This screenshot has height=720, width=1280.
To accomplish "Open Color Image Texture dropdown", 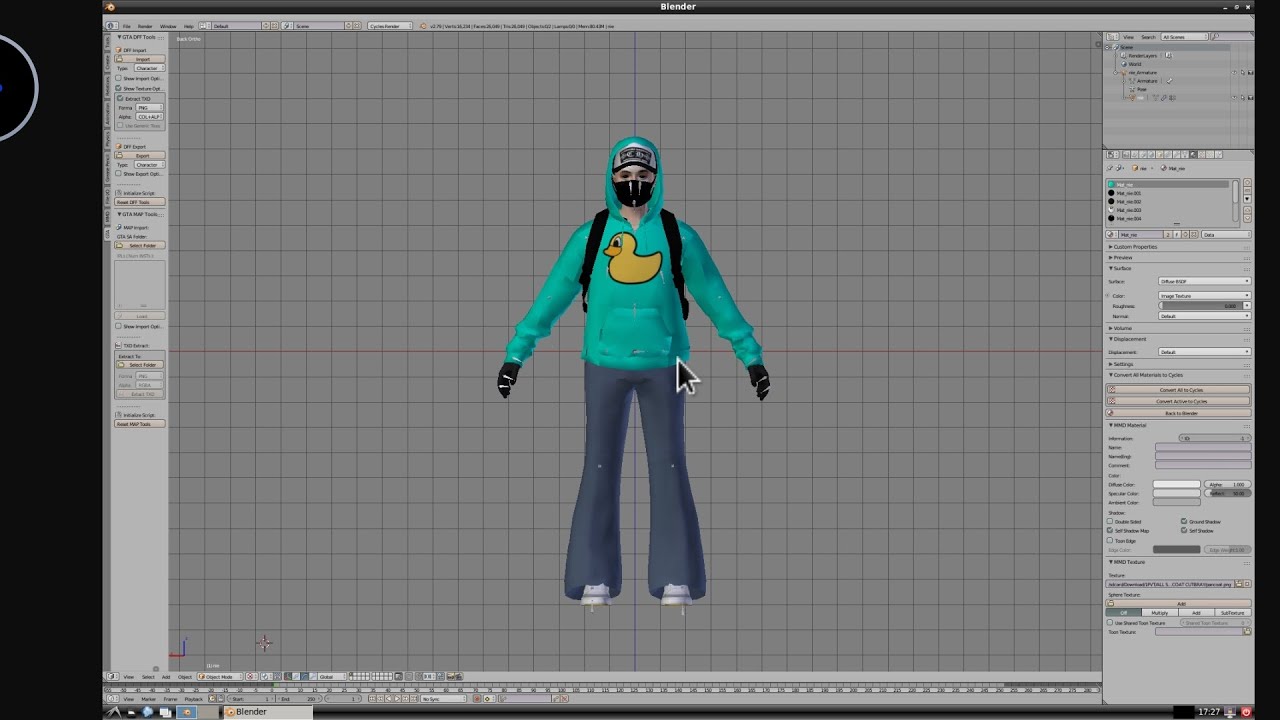I will pos(1204,295).
